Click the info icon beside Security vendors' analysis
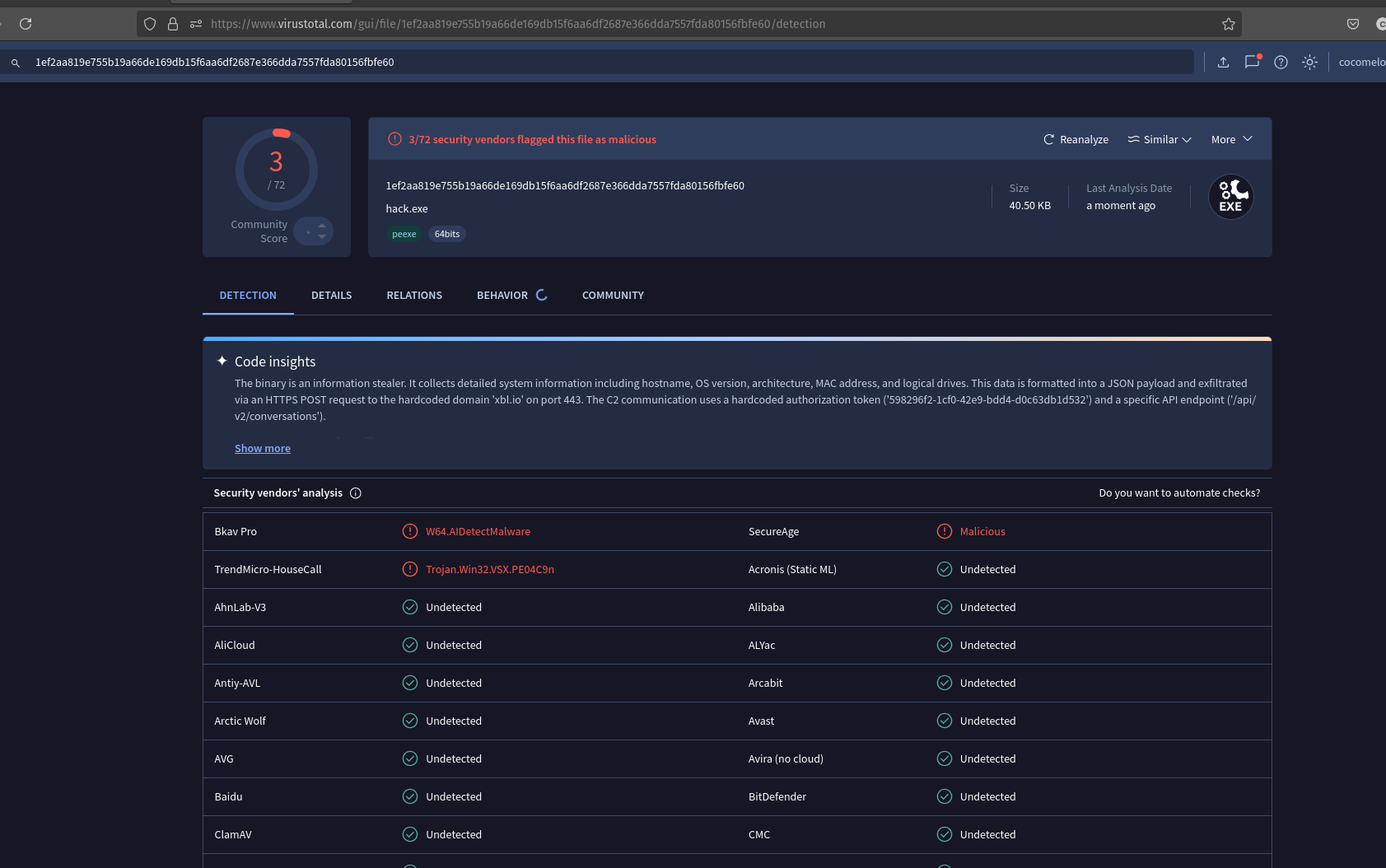This screenshot has width=1386, height=868. [x=356, y=493]
